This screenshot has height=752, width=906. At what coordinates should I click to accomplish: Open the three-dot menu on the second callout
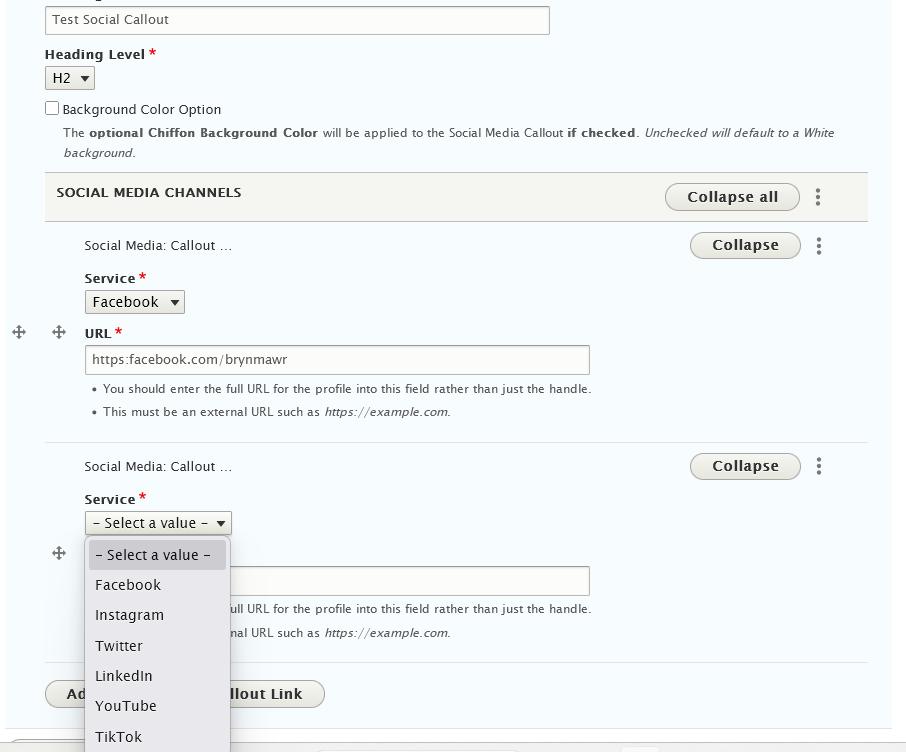819,466
